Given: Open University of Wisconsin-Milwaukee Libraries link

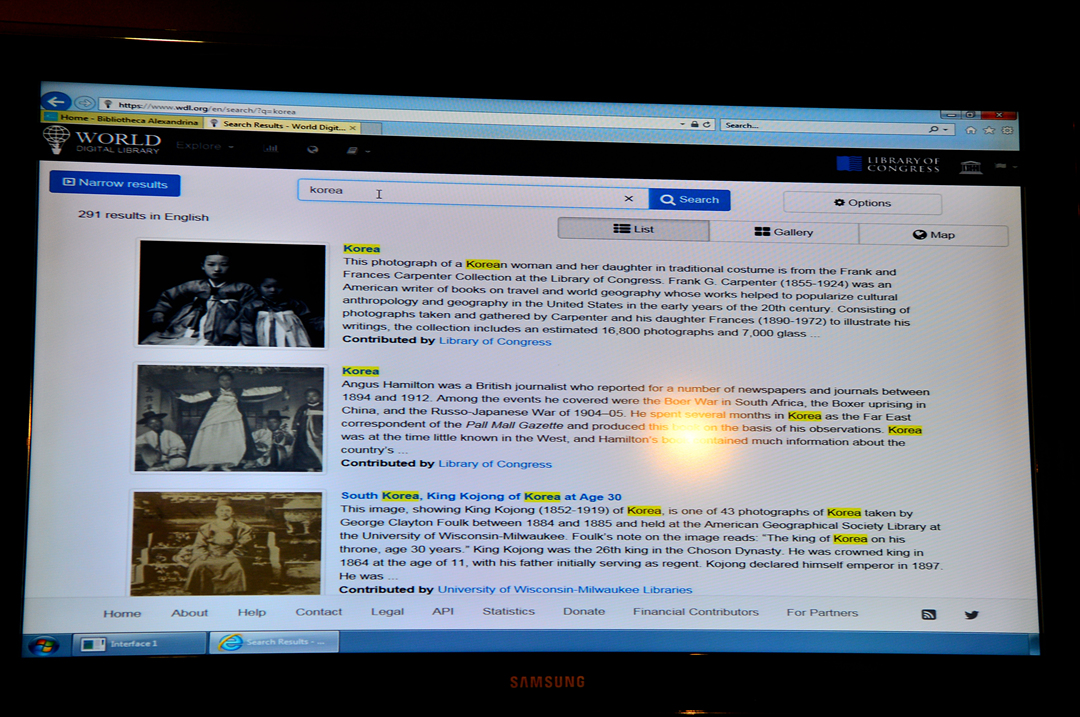Looking at the screenshot, I should [x=565, y=590].
